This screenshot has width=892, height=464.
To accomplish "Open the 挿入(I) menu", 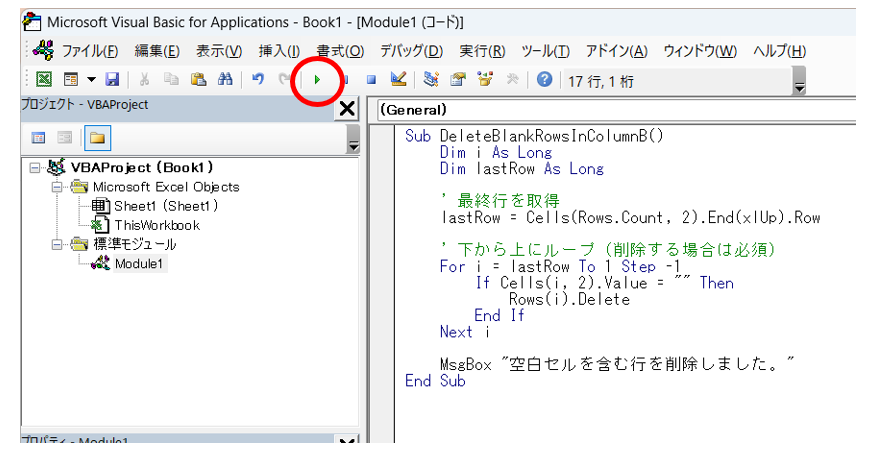I will 279,51.
